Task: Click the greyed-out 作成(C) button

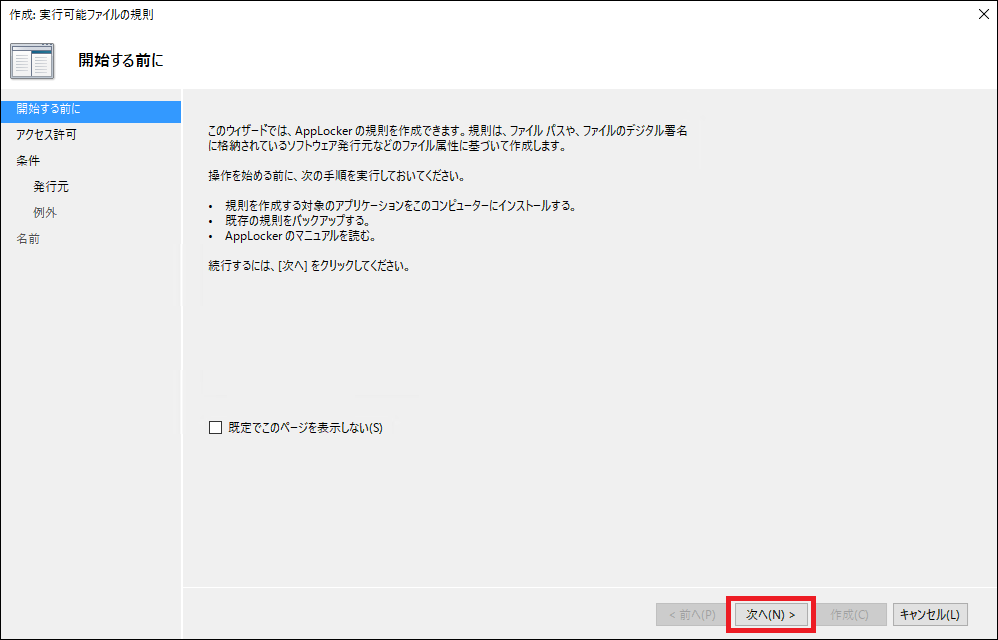Action: [x=849, y=614]
